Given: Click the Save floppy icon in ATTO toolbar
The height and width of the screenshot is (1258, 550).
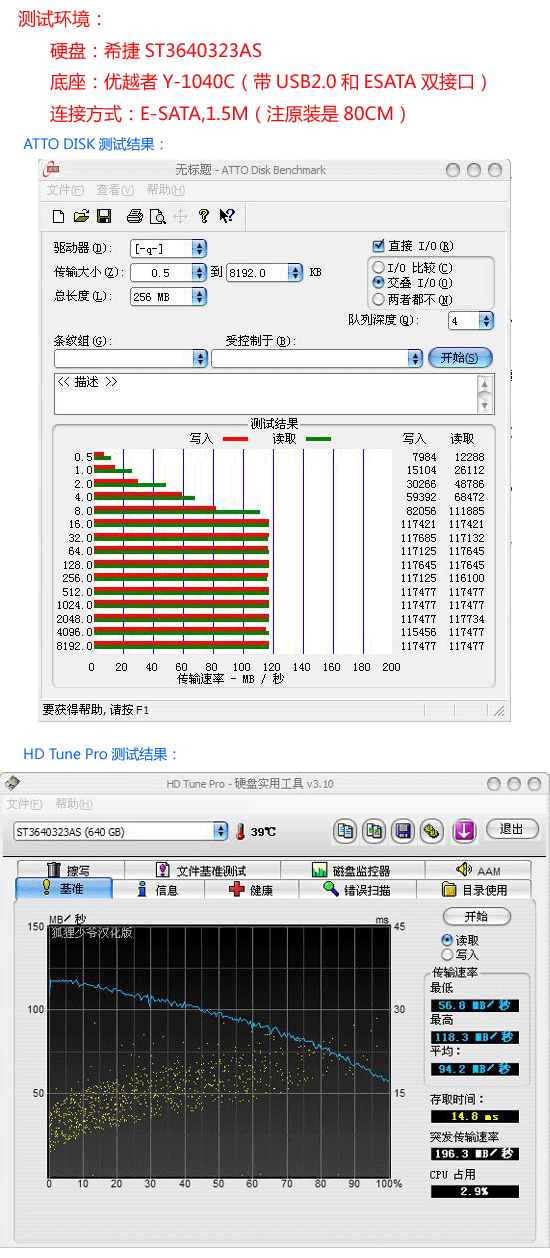Looking at the screenshot, I should [104, 215].
